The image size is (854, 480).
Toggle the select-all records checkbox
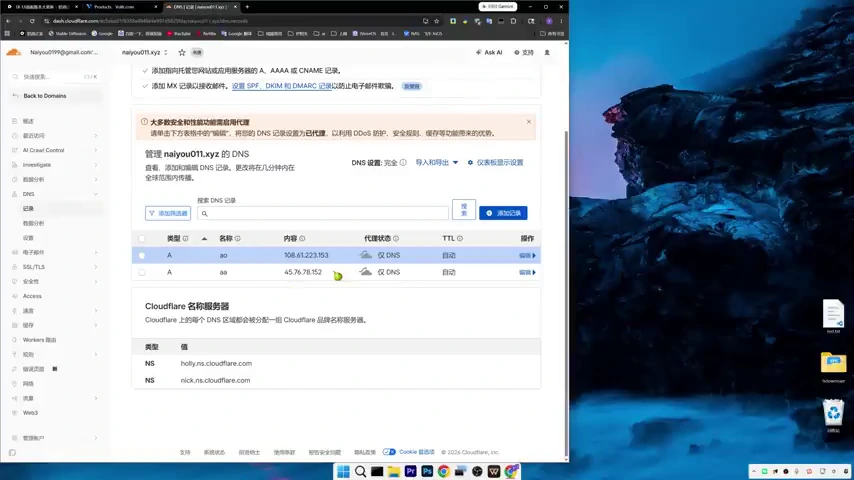click(142, 239)
